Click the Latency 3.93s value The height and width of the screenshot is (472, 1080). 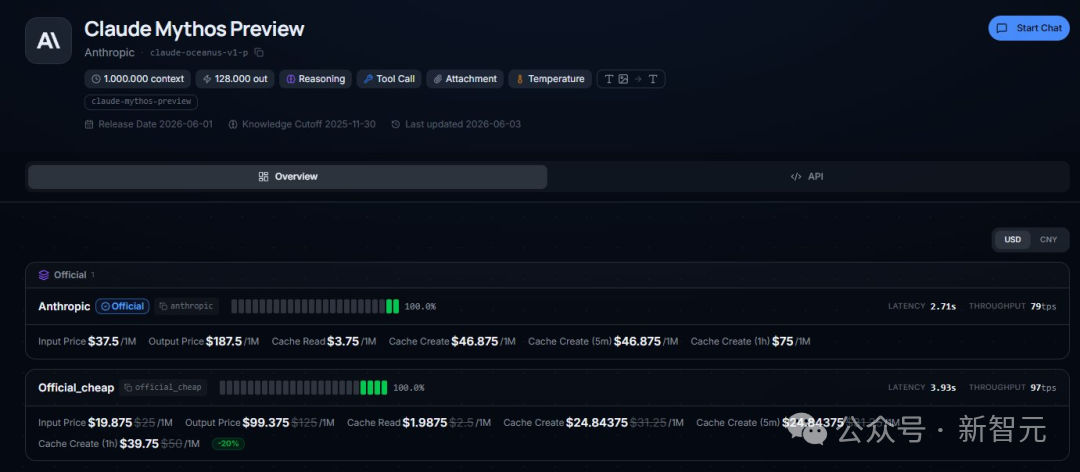[x=943, y=387]
